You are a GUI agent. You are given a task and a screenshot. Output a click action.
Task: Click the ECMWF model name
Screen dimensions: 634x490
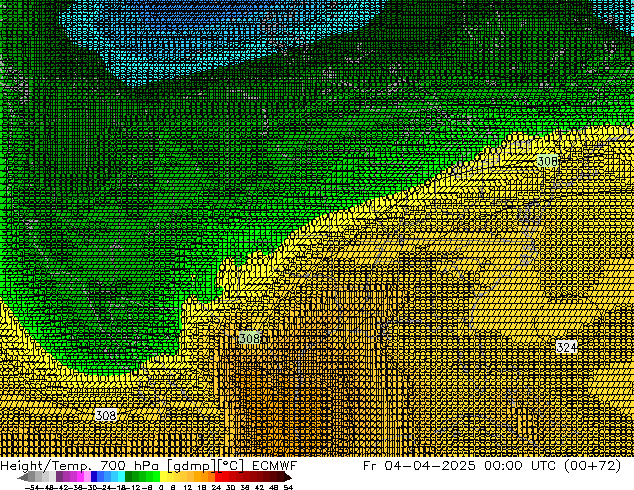(275, 466)
